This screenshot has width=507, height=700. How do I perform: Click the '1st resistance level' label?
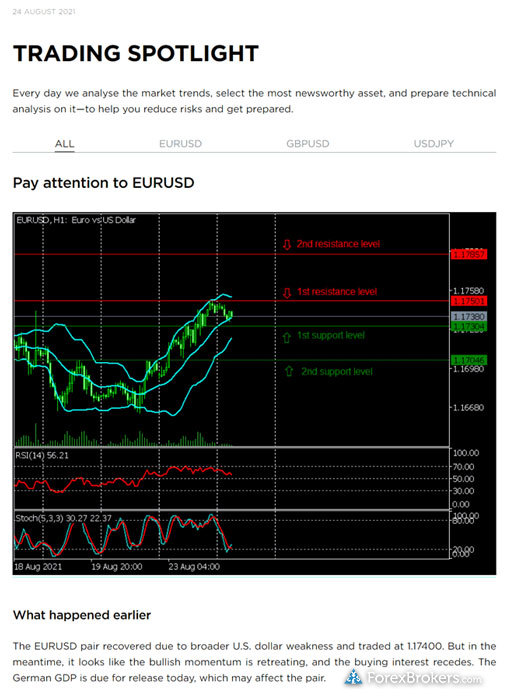[x=337, y=292]
